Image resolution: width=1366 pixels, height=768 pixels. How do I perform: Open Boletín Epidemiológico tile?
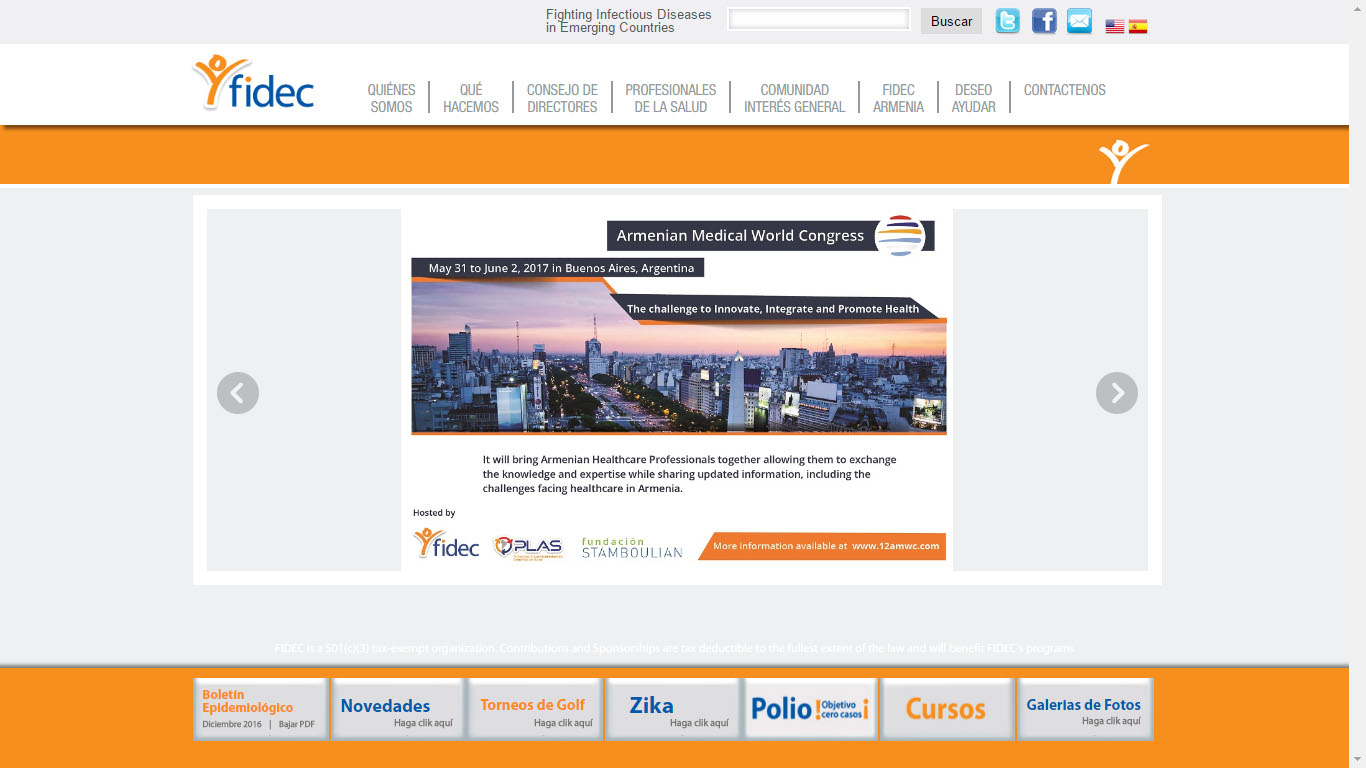pos(260,709)
